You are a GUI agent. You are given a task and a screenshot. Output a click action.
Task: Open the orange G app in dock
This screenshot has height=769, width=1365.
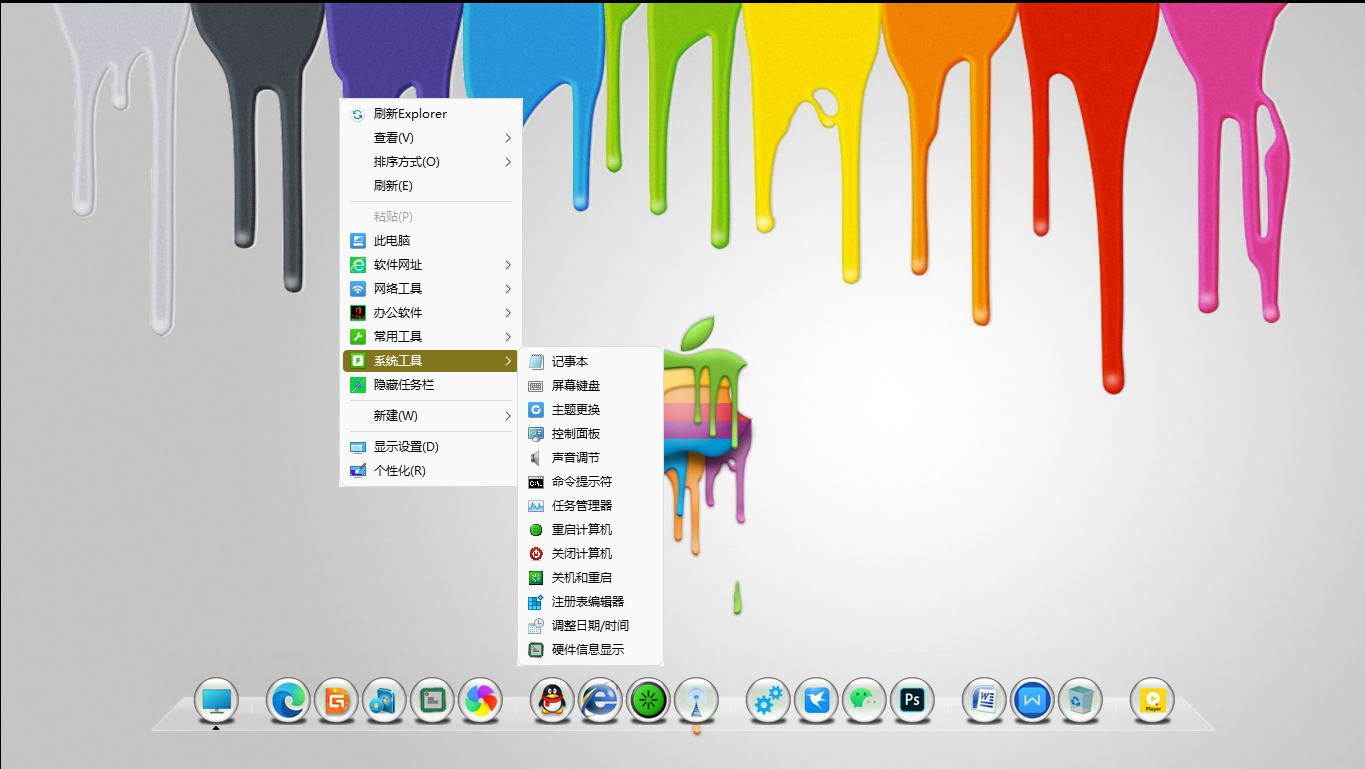click(x=336, y=701)
